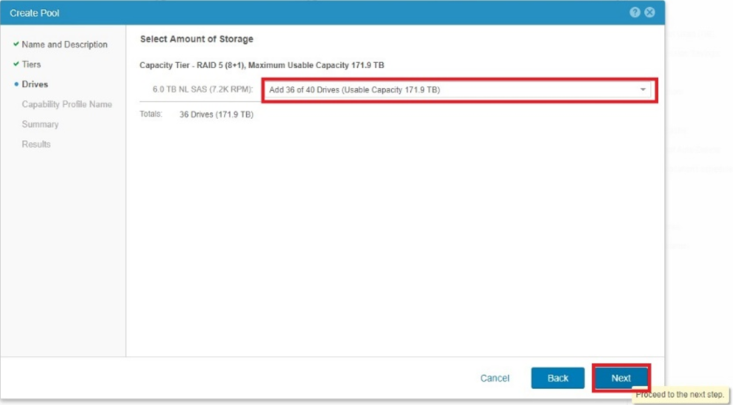Click green checkmark beside Name and Description
Viewport: 733px width, 405px height.
[x=16, y=44]
